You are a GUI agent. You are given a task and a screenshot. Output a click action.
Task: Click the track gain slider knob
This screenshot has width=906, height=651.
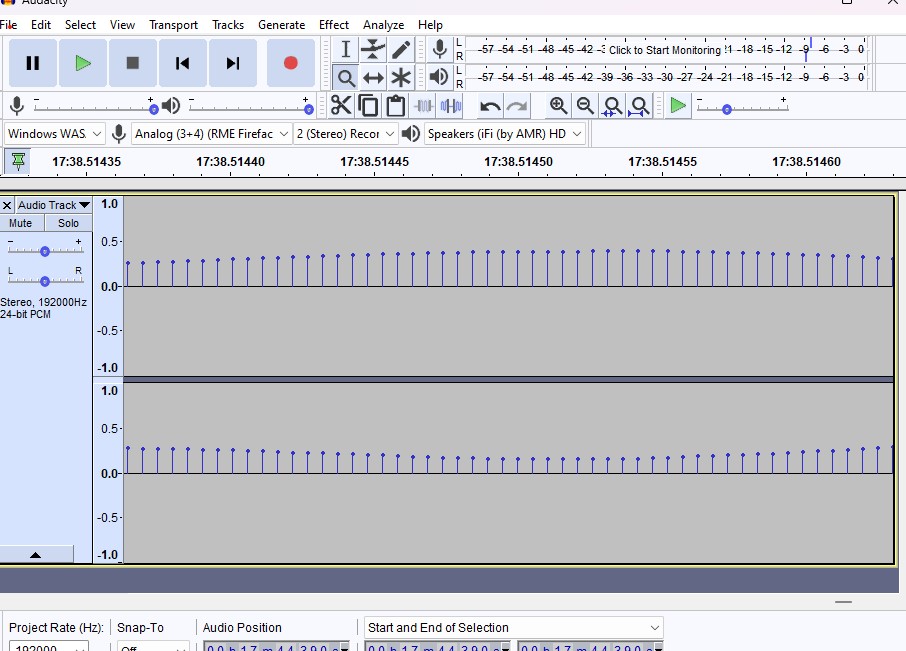point(44,251)
